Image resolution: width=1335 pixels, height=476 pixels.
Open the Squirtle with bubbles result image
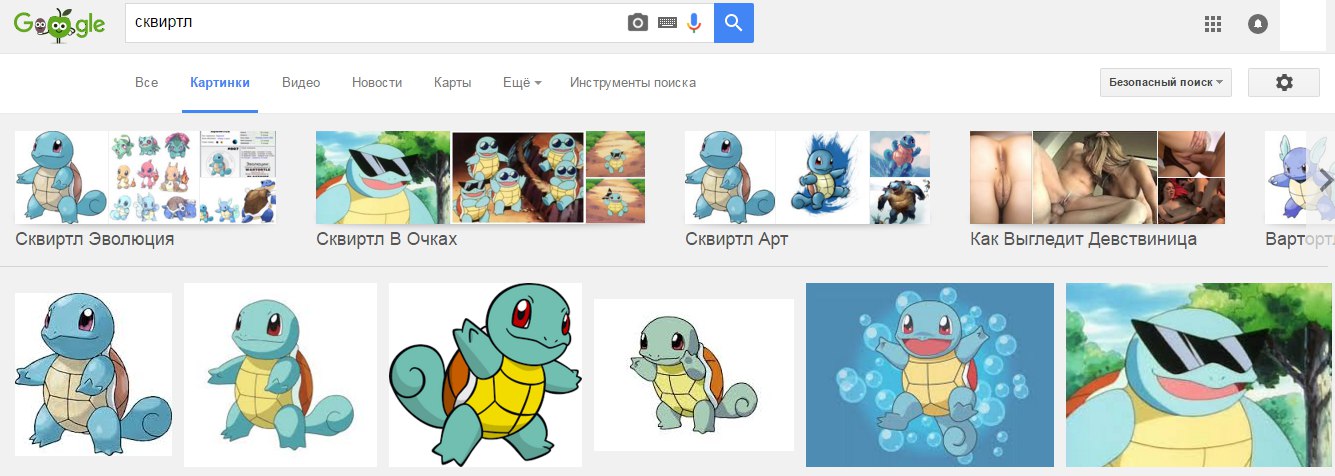pyautogui.click(x=930, y=375)
